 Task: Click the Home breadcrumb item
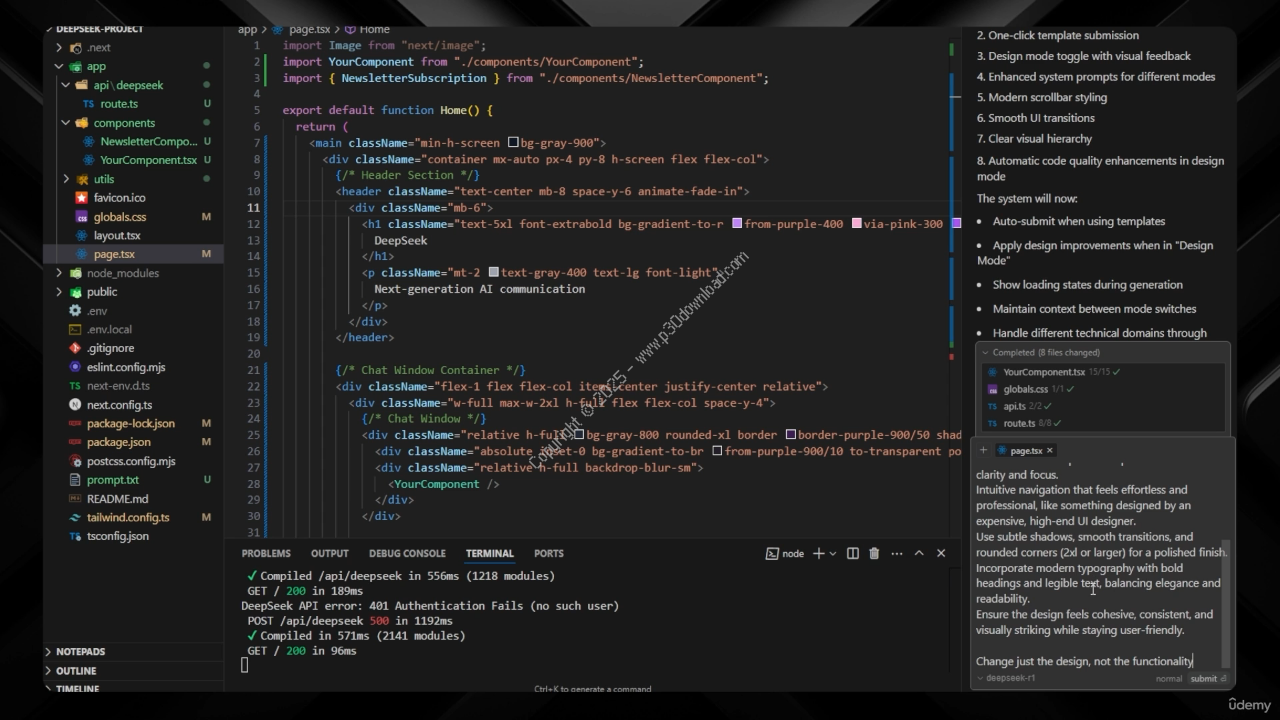[375, 29]
